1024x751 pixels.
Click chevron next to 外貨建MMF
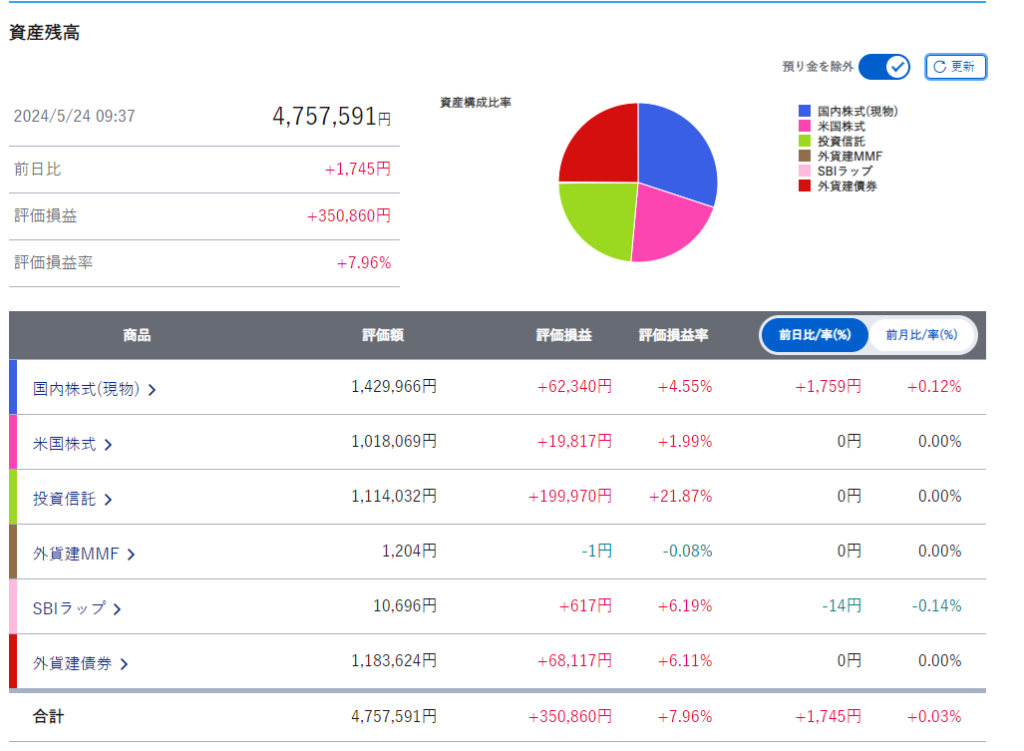coord(131,555)
